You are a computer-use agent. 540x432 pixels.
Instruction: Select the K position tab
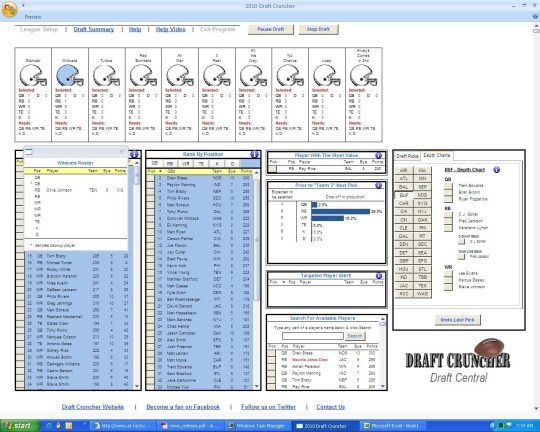[x=217, y=164]
